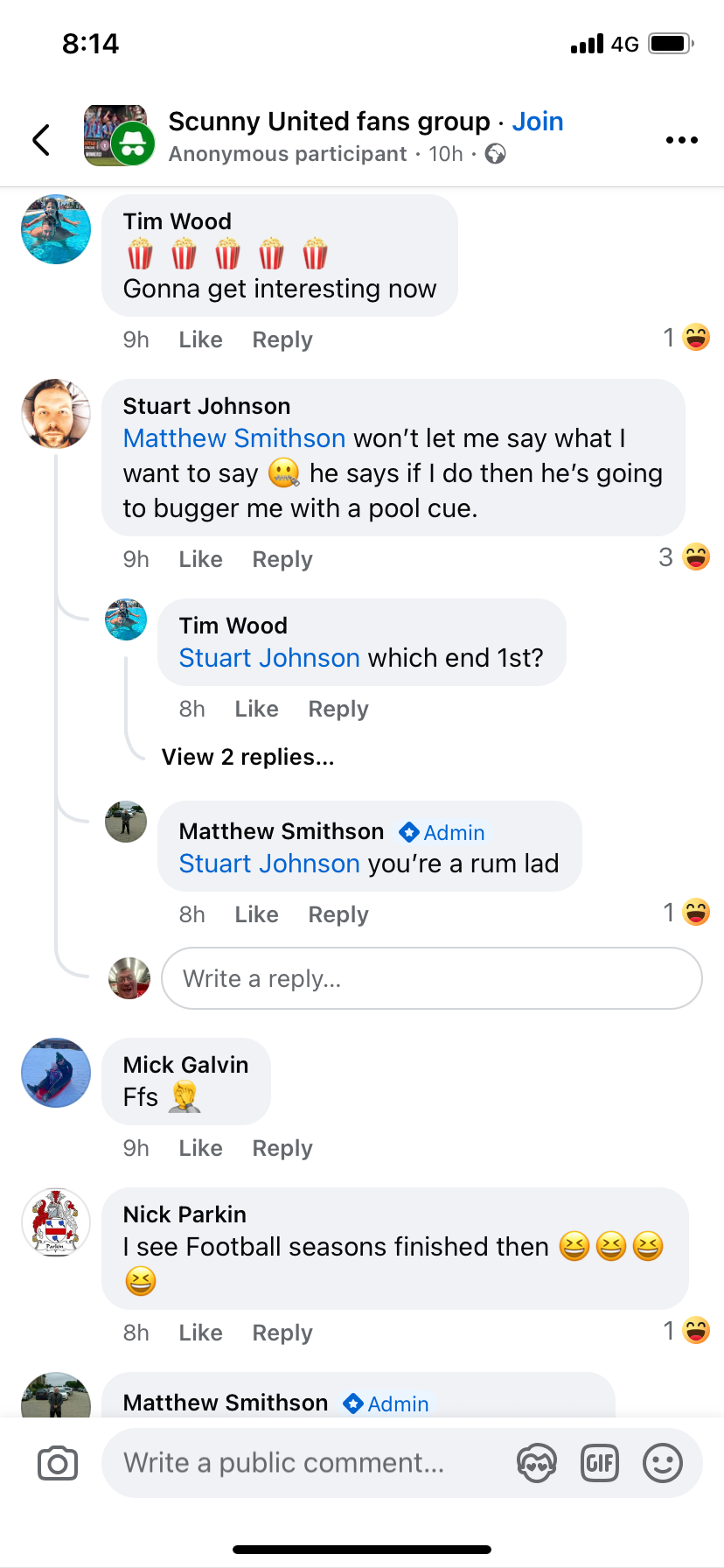Join the Scunny United fans group
Screen dimensions: 724x1568
click(x=537, y=122)
